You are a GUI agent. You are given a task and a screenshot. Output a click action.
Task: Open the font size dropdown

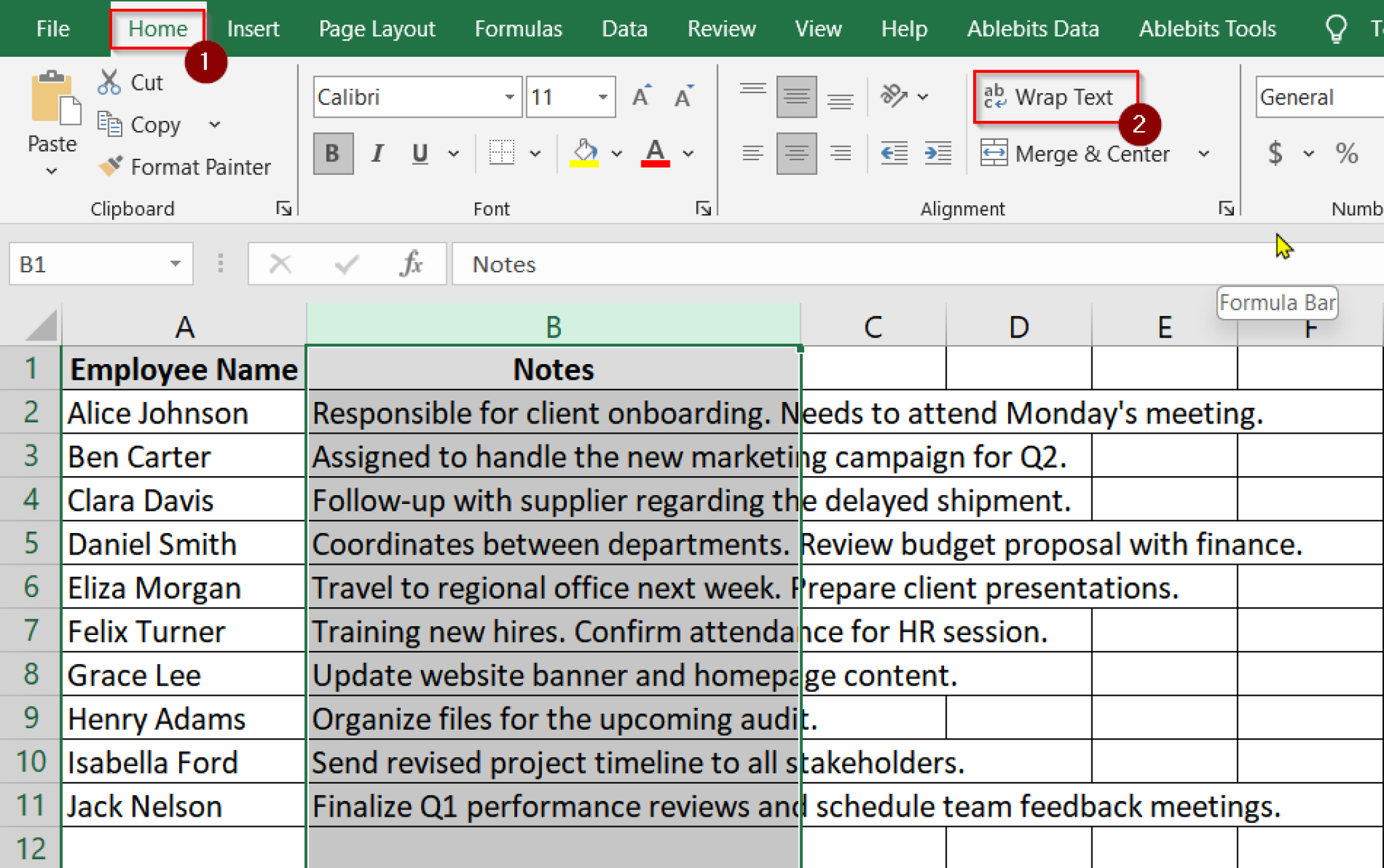(602, 97)
